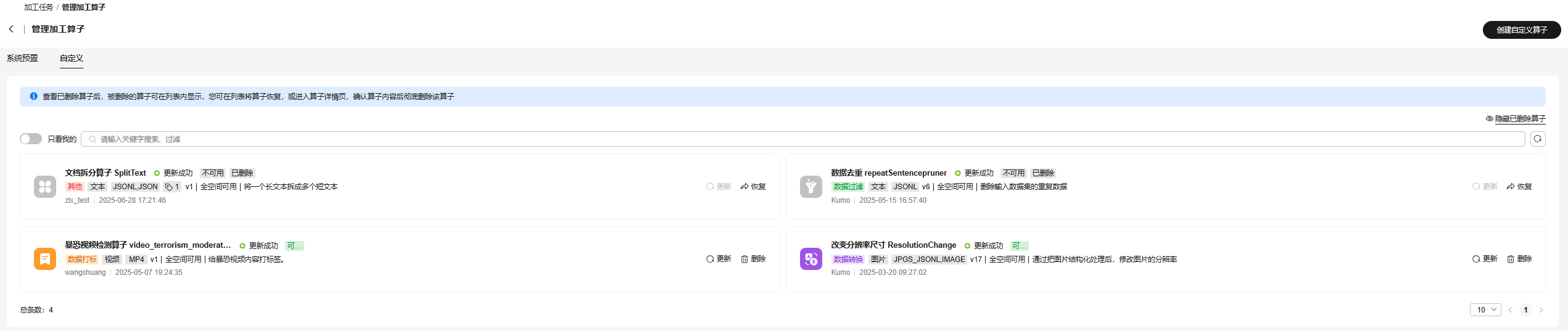Click author wangshuang on video_terrorism card
Viewport: 1568px width, 331px height.
pos(85,272)
